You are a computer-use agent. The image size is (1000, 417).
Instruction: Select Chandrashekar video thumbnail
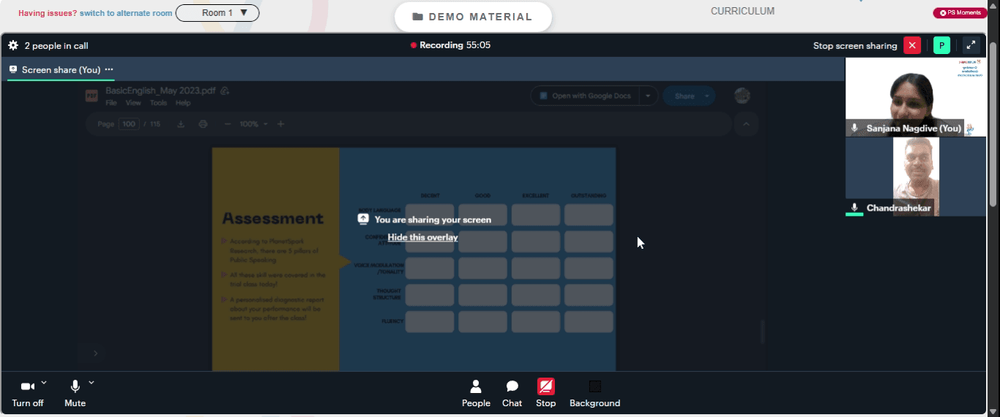click(915, 177)
